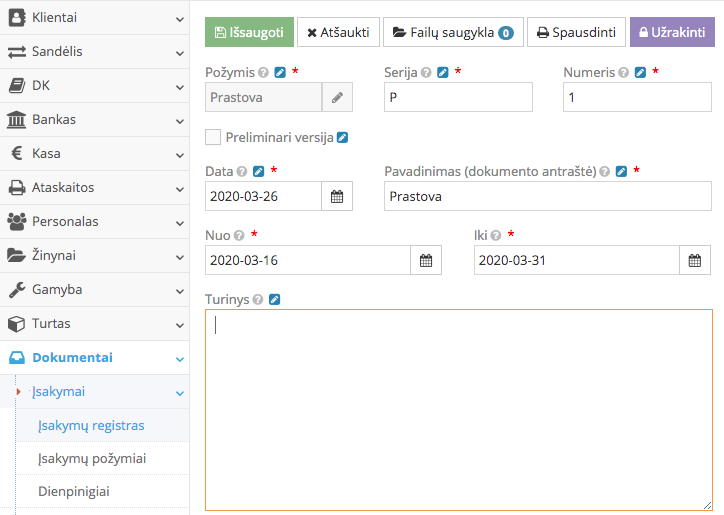
Task: Click the pencil icon beside Požymis field
Action: 337,97
